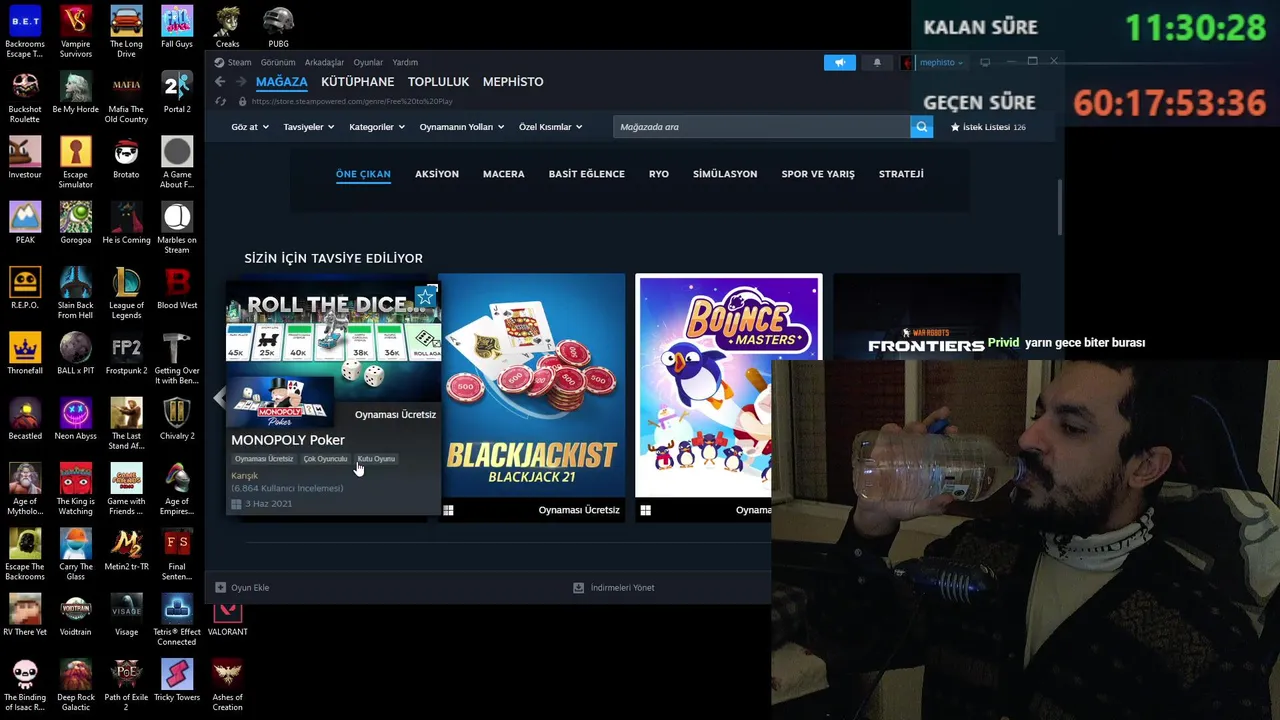Open Gorogoa desktop icon

coord(76,223)
